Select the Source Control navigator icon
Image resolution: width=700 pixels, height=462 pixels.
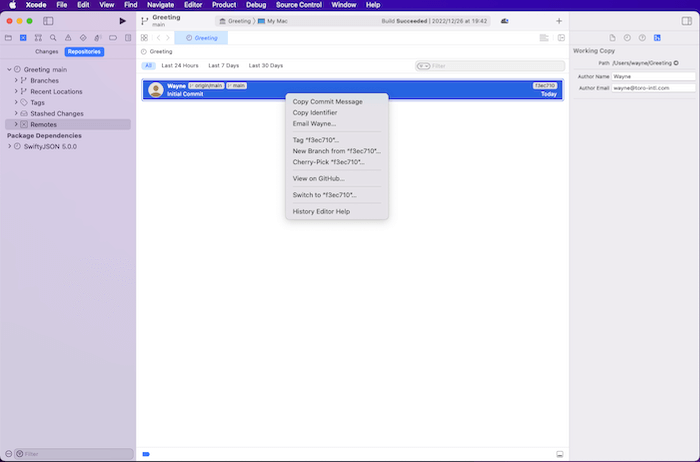(23, 38)
